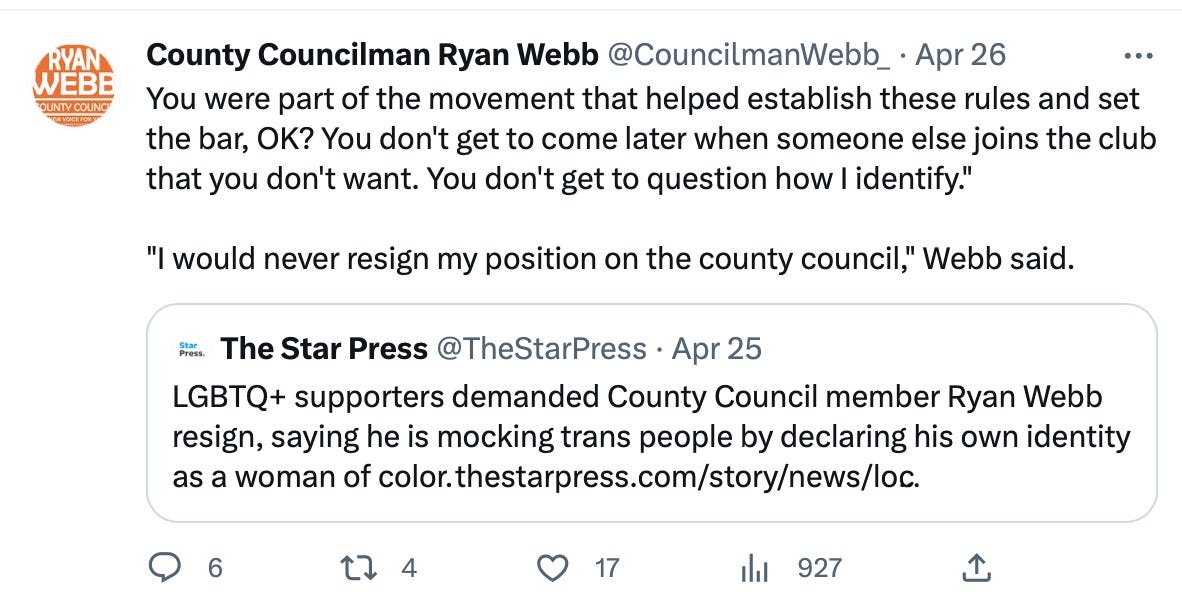Click the reply count of 6
This screenshot has width=1182, height=604.
pyautogui.click(x=215, y=568)
